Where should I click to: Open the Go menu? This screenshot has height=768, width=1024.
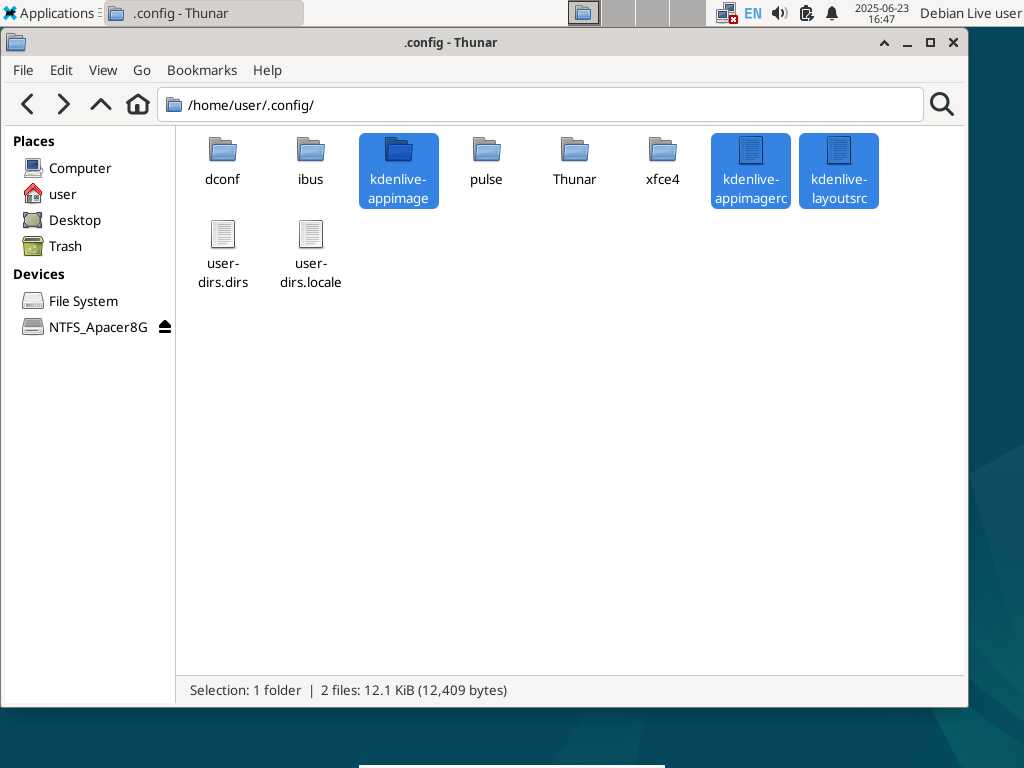(142, 70)
